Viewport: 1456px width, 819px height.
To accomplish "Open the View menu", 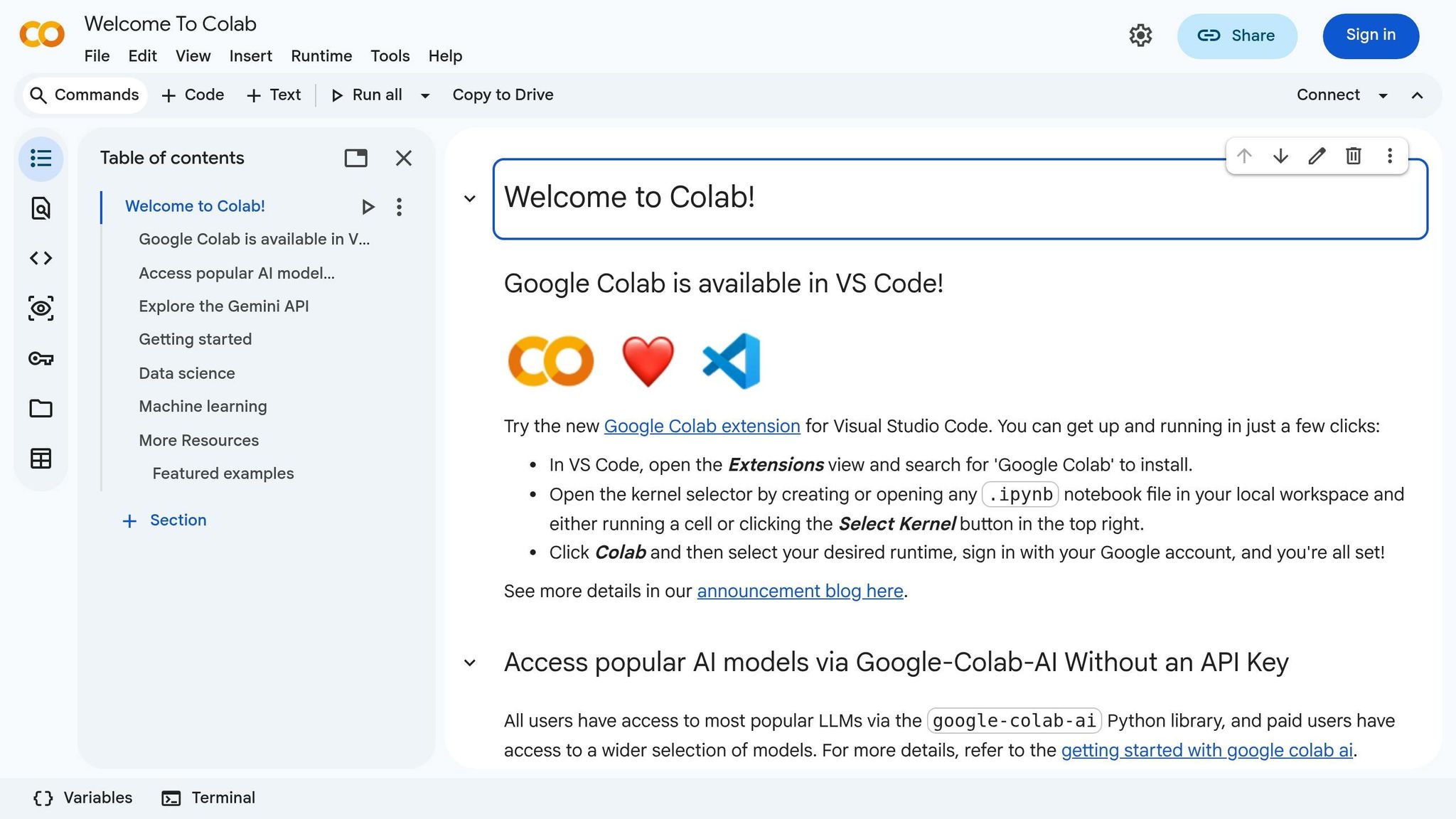I will pyautogui.click(x=193, y=56).
